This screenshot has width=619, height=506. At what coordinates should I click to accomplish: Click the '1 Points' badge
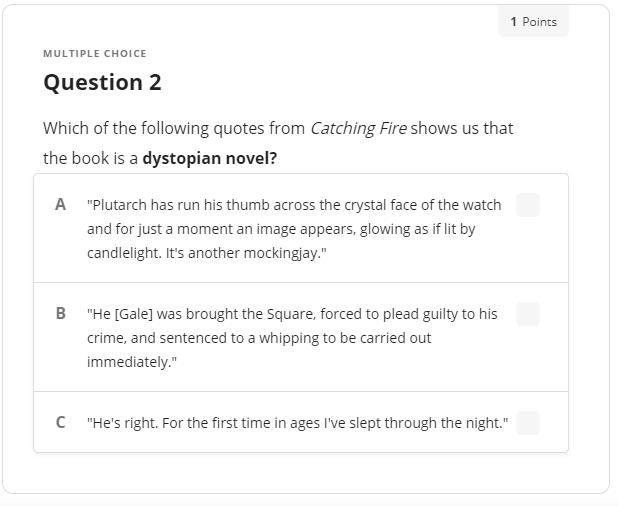[533, 22]
